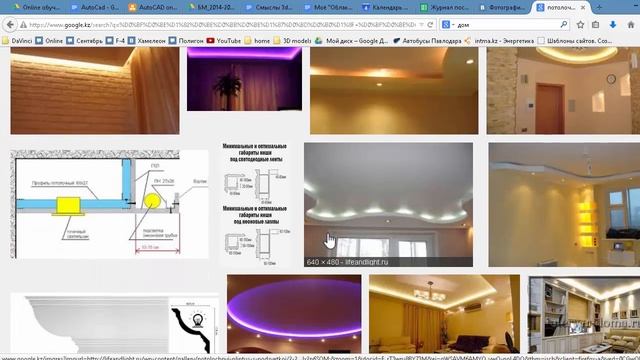Open the purple ceiling with plant image

pyautogui.click(x=244, y=79)
